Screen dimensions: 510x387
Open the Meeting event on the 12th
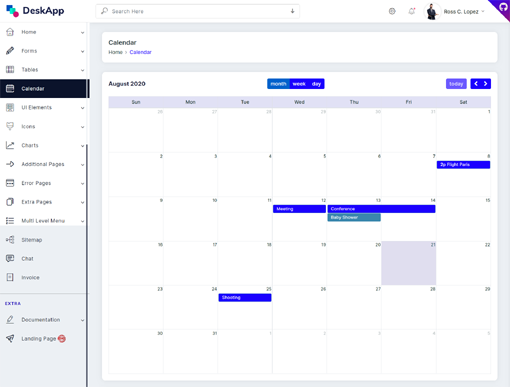point(299,209)
